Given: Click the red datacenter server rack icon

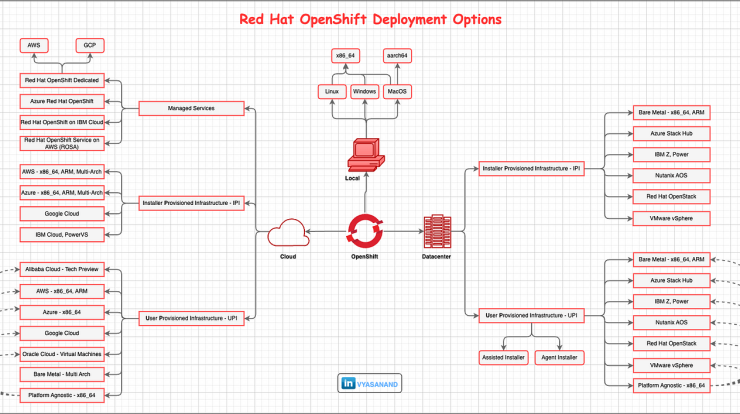Looking at the screenshot, I should (437, 231).
